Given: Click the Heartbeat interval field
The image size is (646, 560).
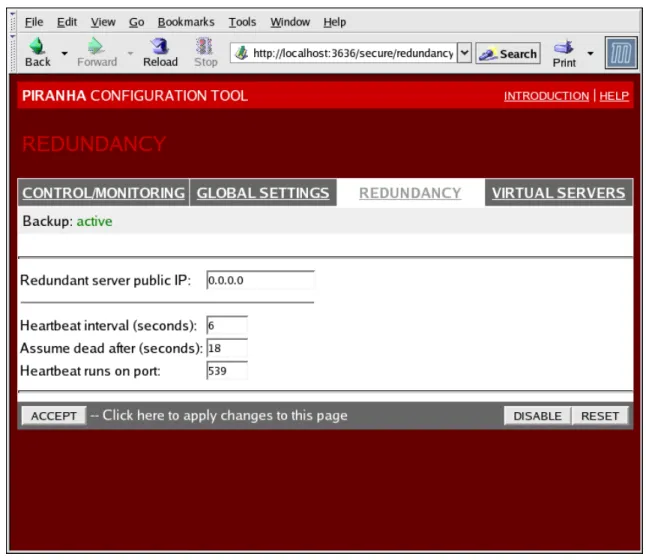Looking at the screenshot, I should coord(227,325).
